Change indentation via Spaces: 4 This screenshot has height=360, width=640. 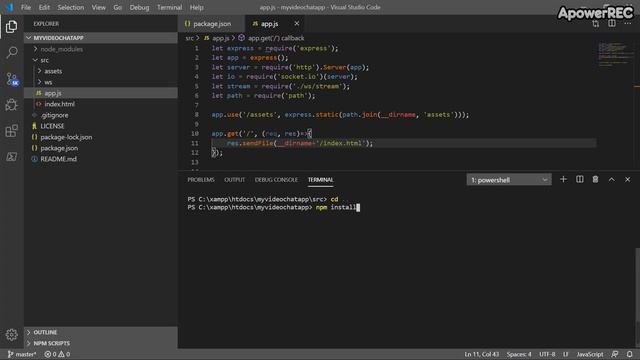pos(519,354)
